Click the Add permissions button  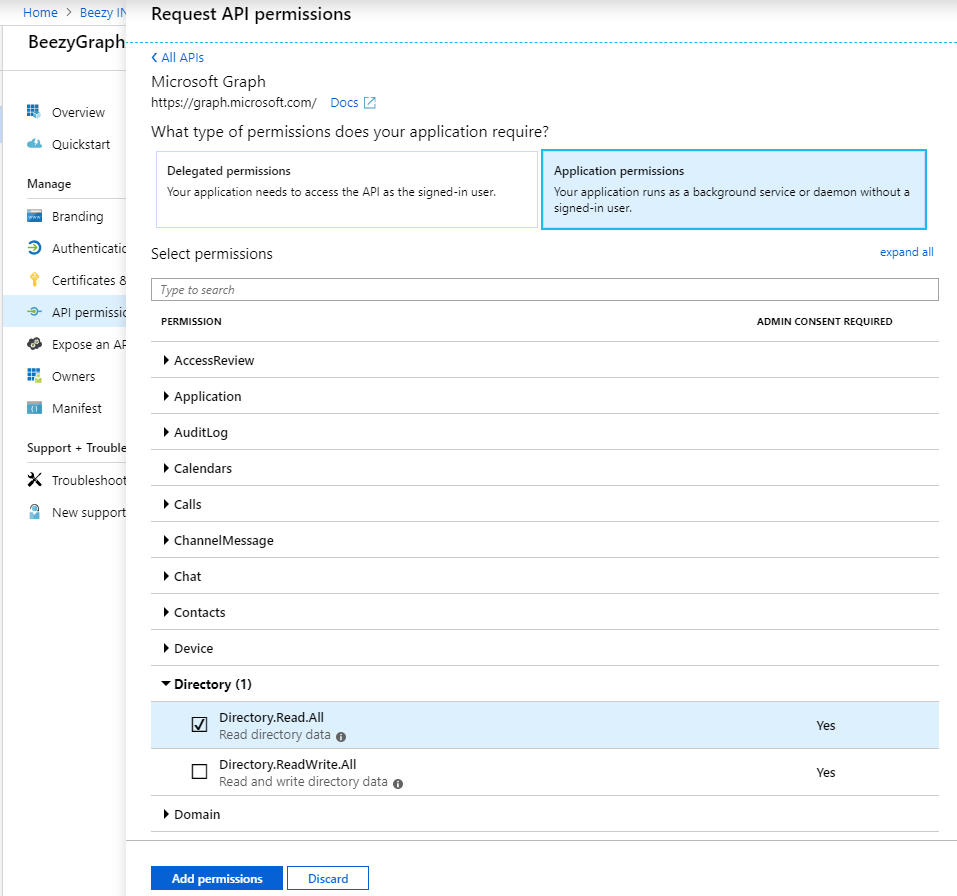click(217, 878)
